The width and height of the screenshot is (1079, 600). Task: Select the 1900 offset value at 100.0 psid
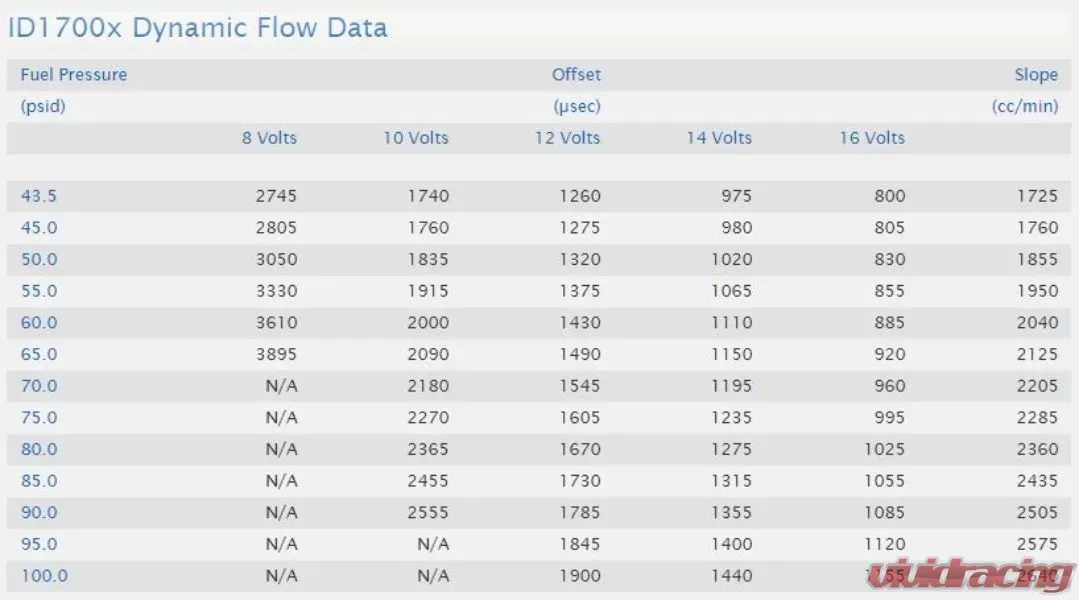[579, 576]
